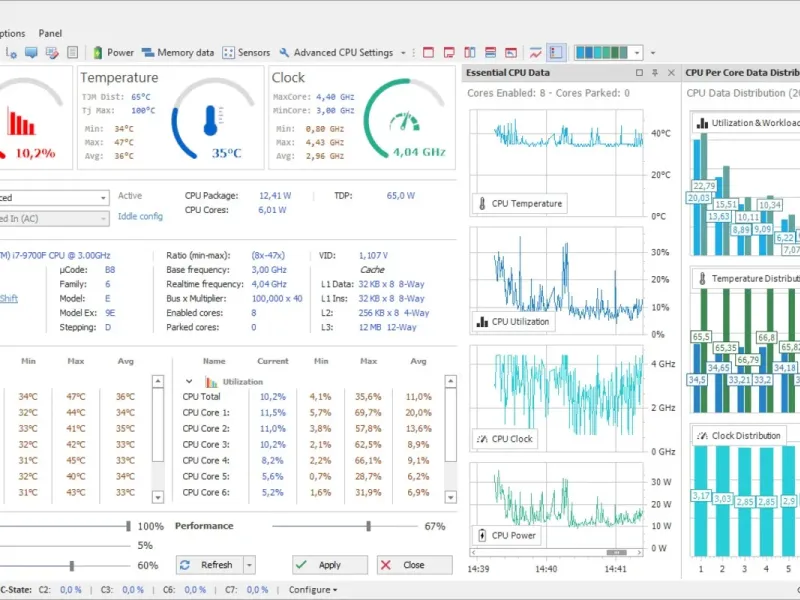Image resolution: width=800 pixels, height=600 pixels.
Task: Pin the Essential CPU Data panel
Action: 655,73
